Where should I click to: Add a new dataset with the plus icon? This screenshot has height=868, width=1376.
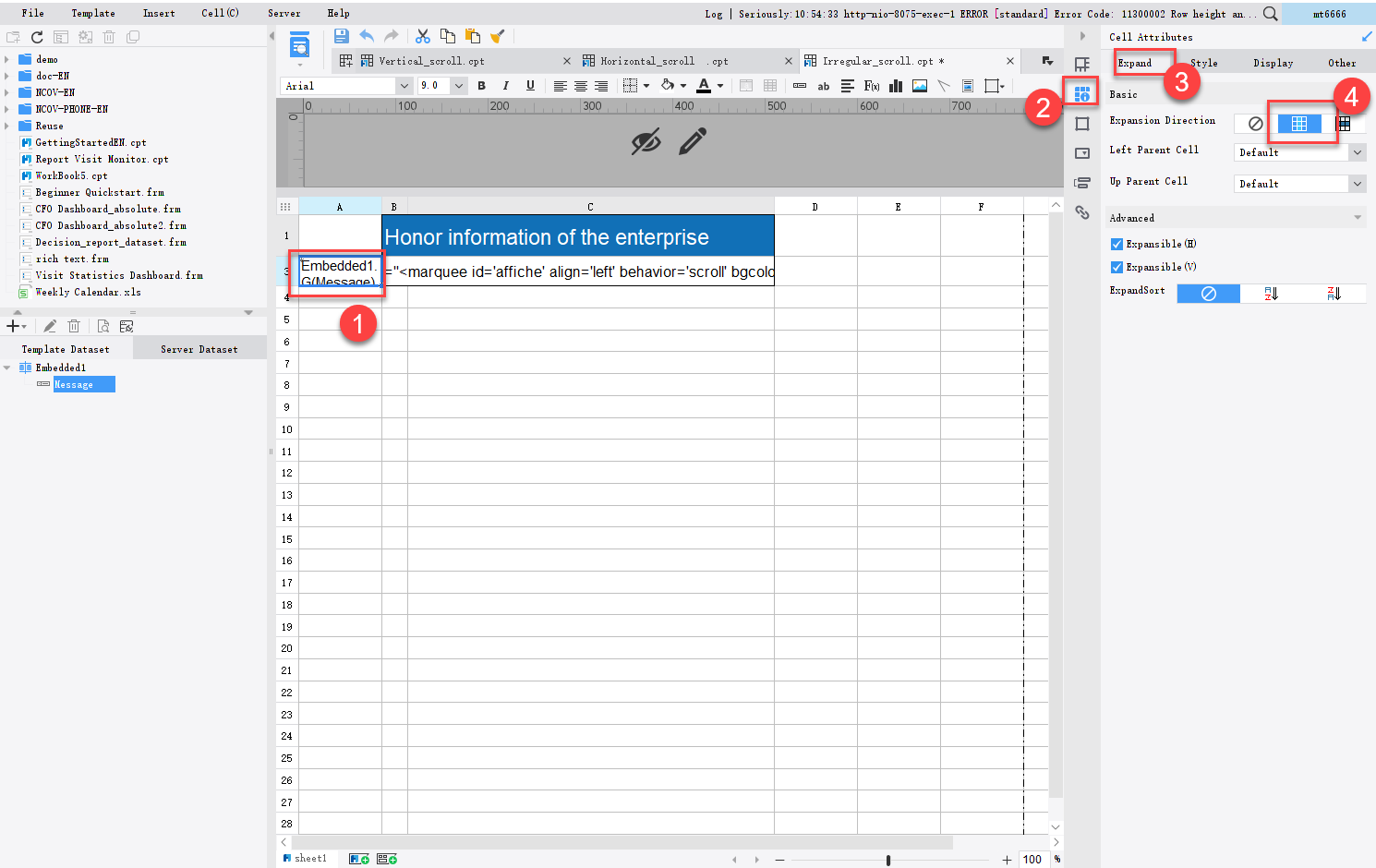(x=13, y=326)
